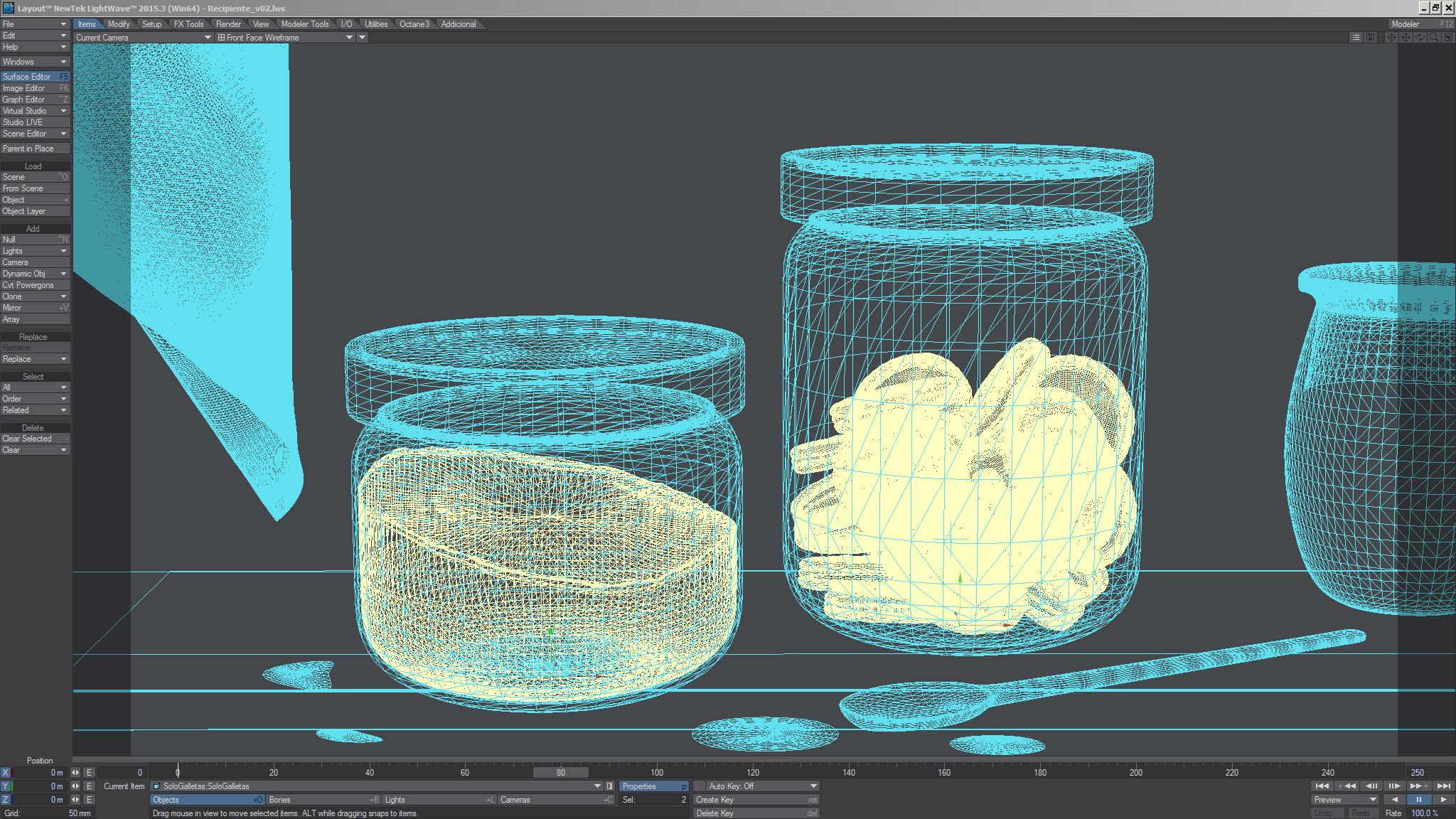Jump to the last frame
Screen dimensions: 1456x819
click(1443, 786)
